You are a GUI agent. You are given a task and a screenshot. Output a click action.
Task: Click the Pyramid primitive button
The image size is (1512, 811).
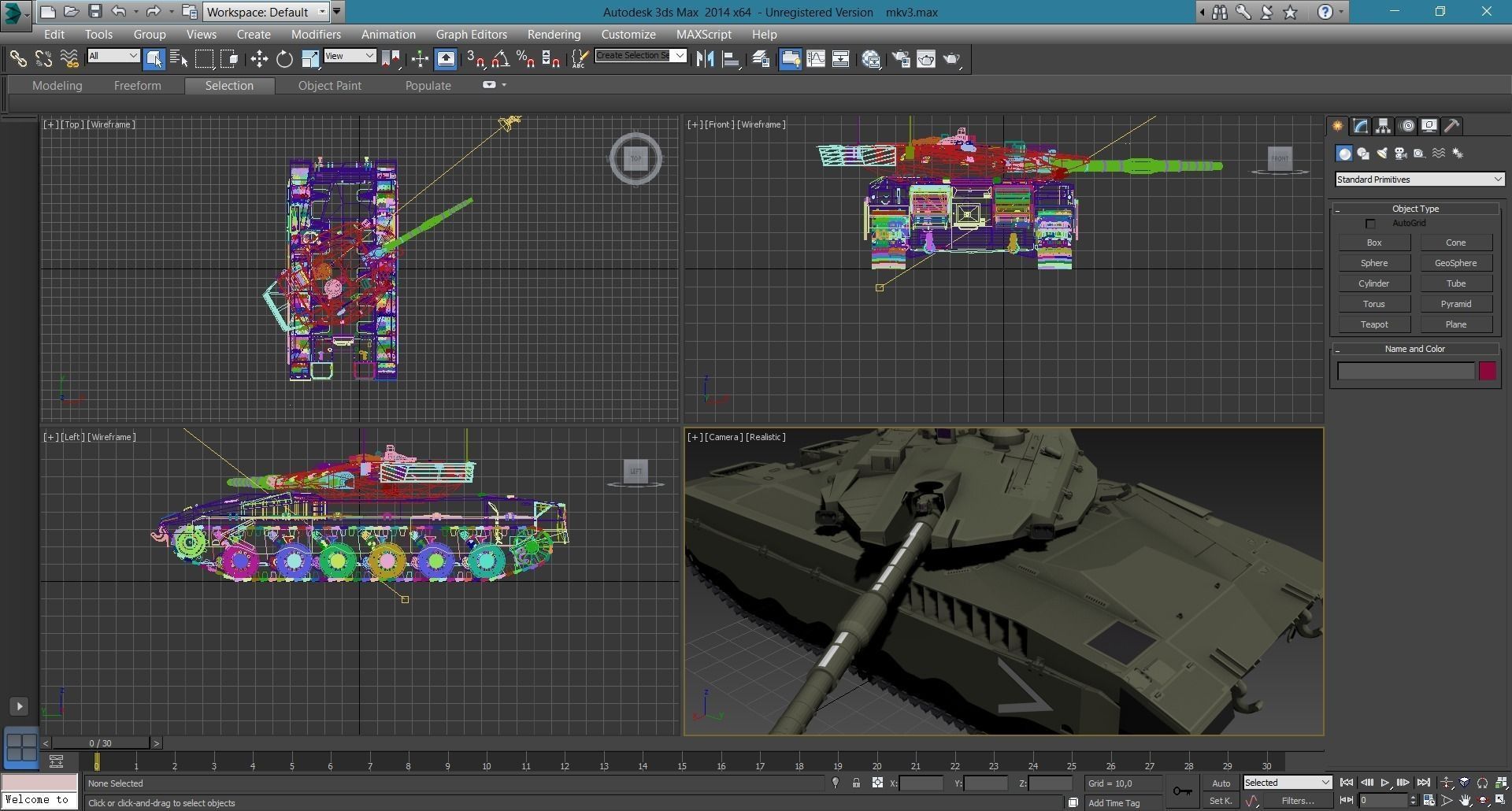pyautogui.click(x=1455, y=304)
